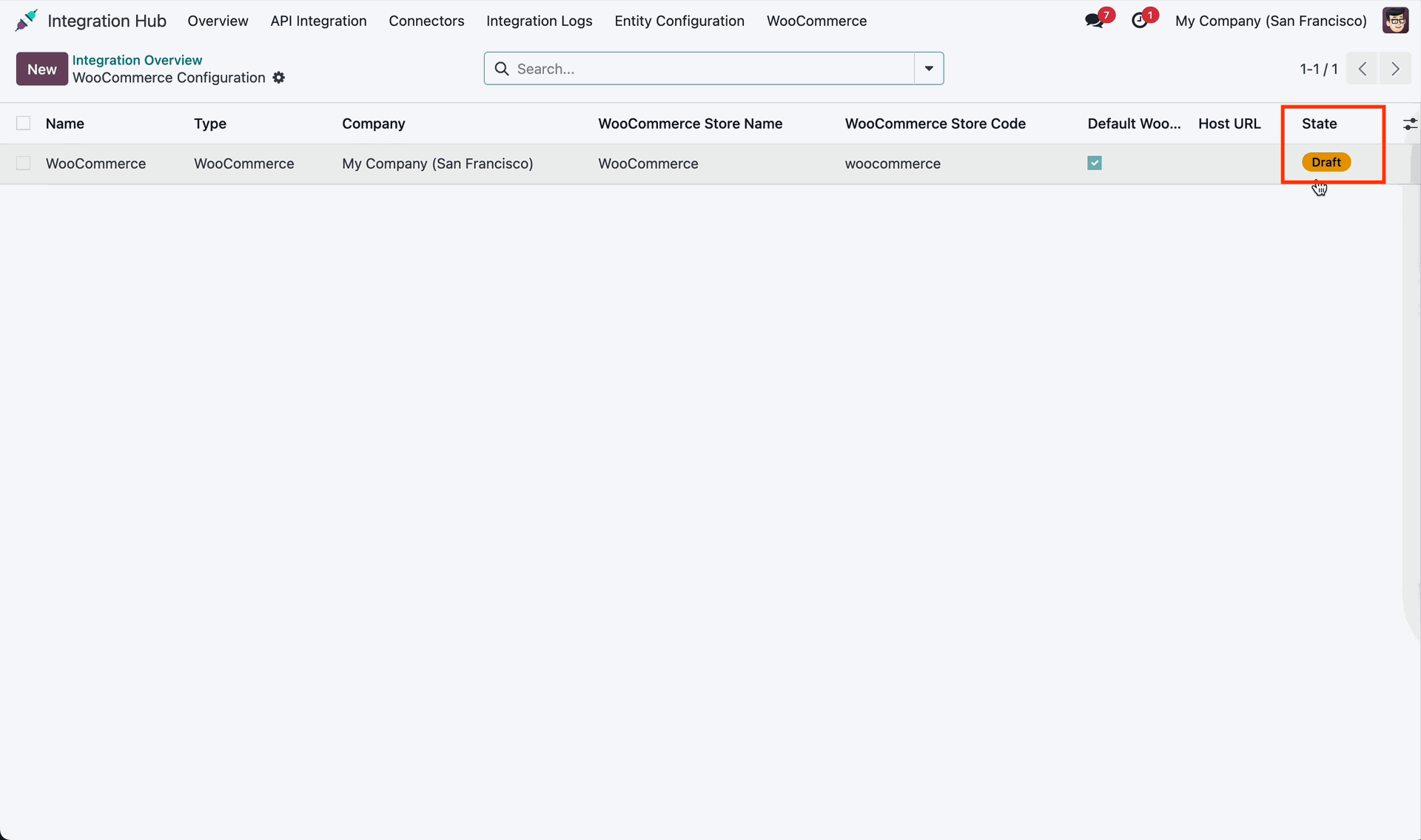The width and height of the screenshot is (1421, 840).
Task: Sort by the State column header
Action: (x=1320, y=124)
